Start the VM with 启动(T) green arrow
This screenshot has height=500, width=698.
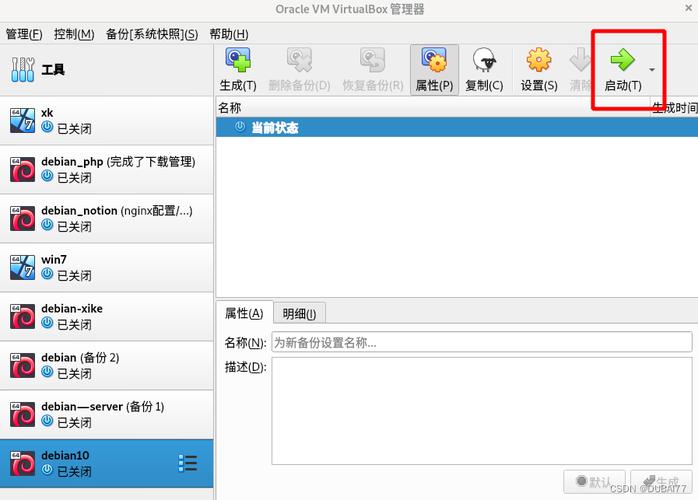tap(623, 60)
